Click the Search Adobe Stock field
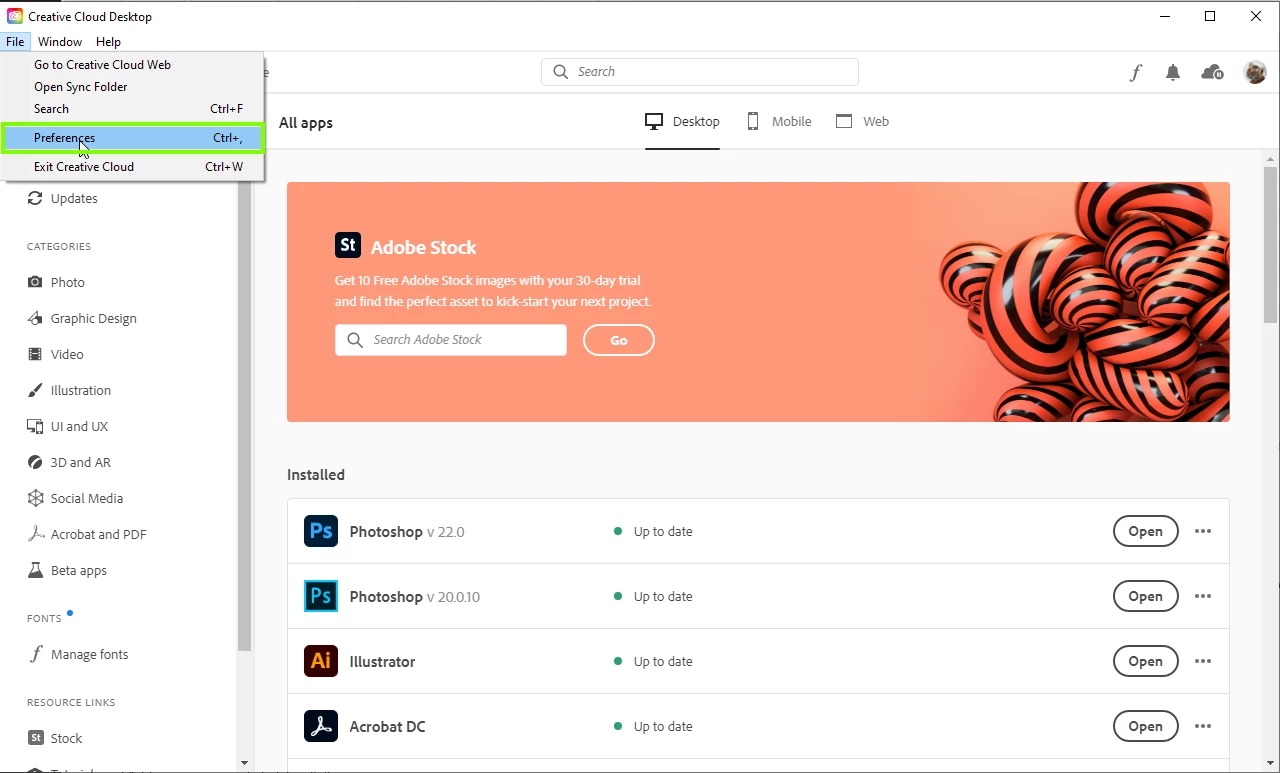The image size is (1280, 773). (451, 340)
